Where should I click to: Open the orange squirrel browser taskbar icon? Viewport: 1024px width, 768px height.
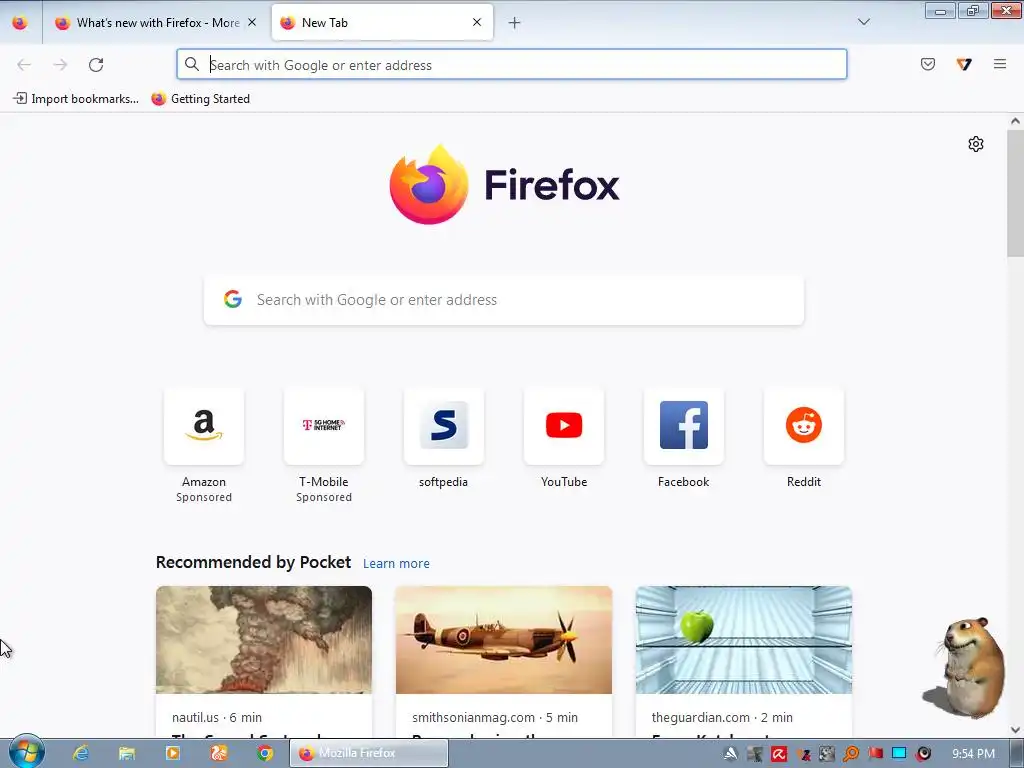point(219,753)
